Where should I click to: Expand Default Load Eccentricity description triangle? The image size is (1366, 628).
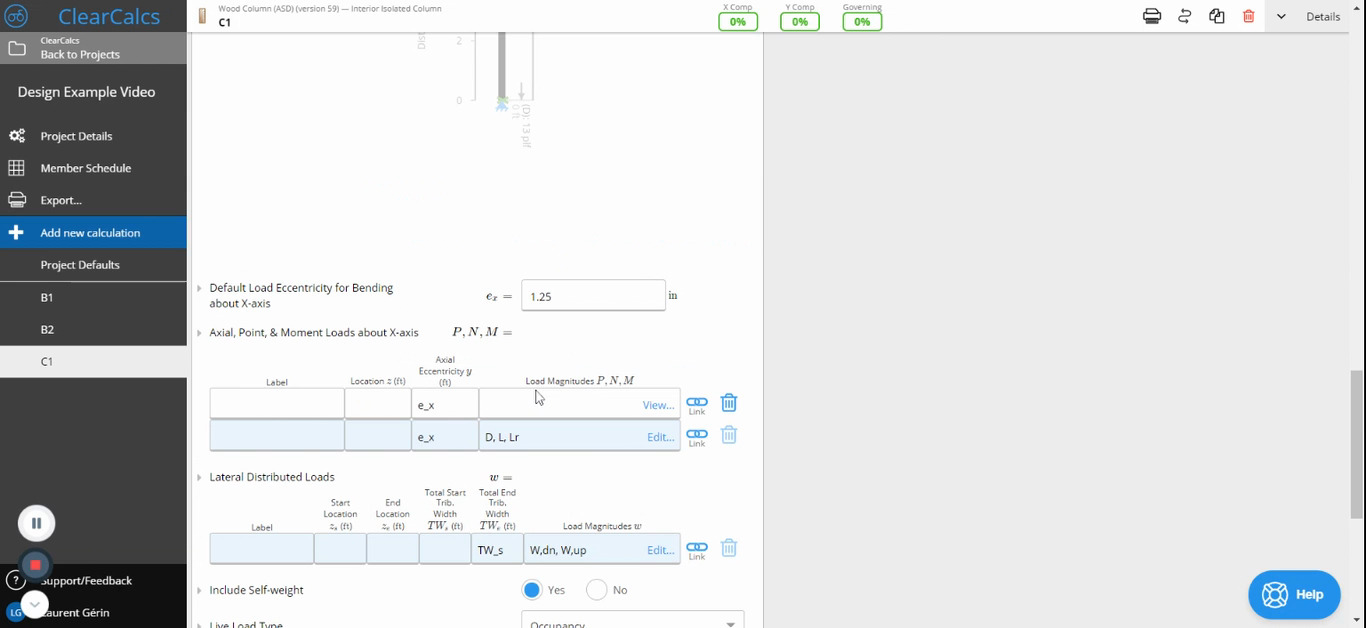(x=200, y=288)
